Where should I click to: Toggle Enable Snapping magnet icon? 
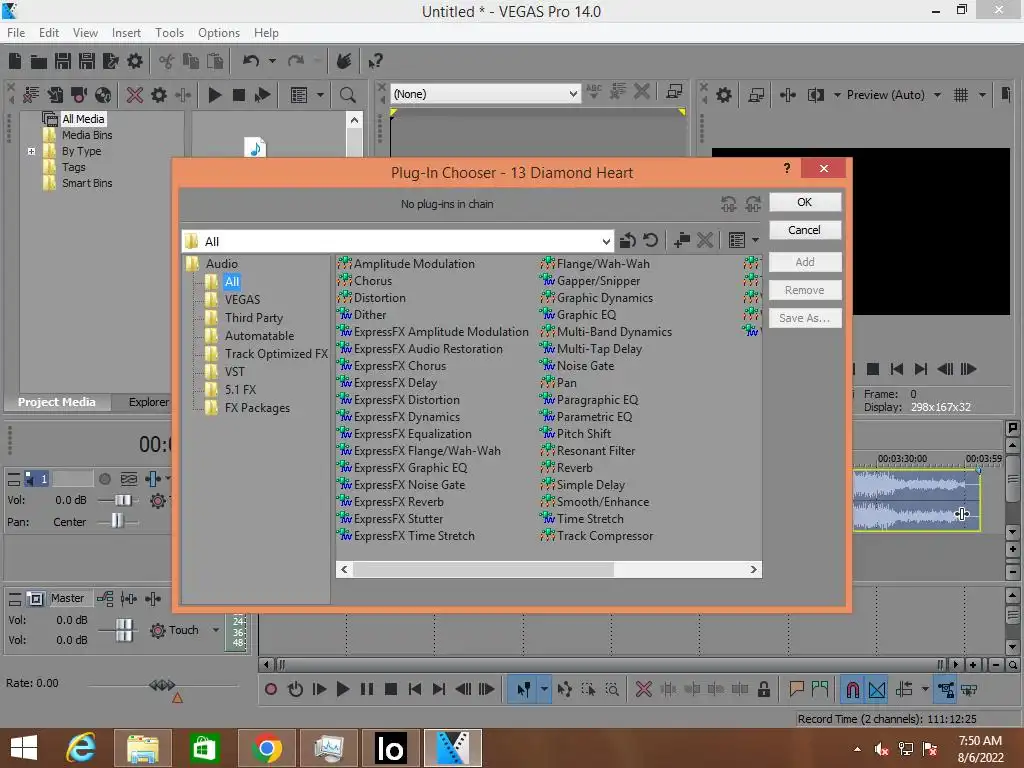click(852, 689)
